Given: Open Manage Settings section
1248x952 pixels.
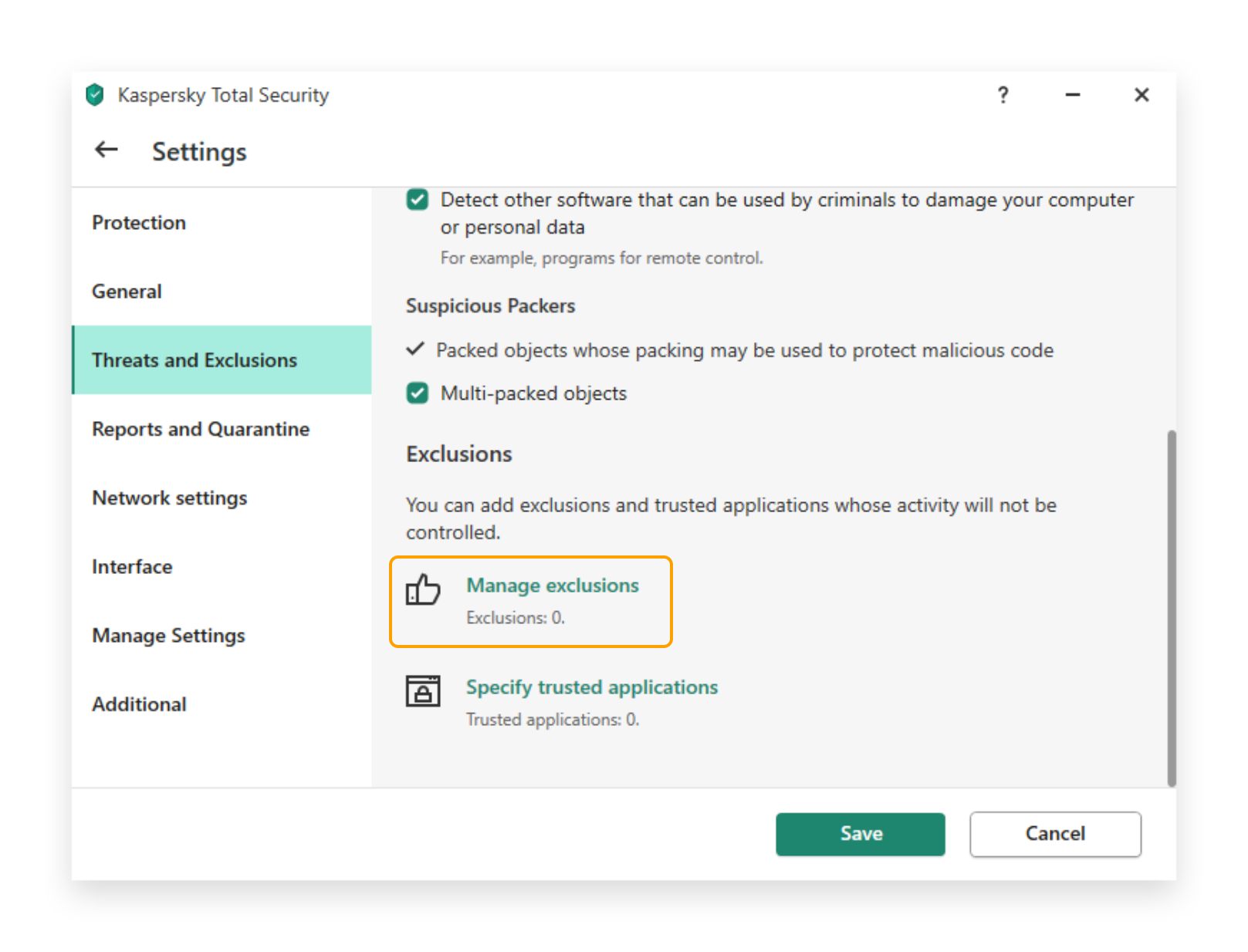Looking at the screenshot, I should [222, 636].
